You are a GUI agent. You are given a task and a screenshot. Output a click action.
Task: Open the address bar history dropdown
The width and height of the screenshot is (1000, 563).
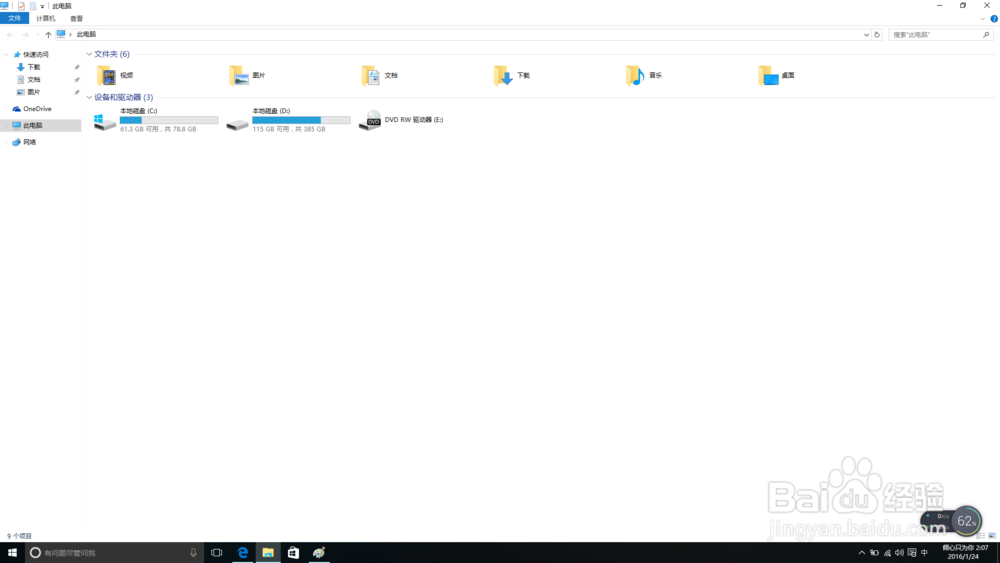click(866, 35)
